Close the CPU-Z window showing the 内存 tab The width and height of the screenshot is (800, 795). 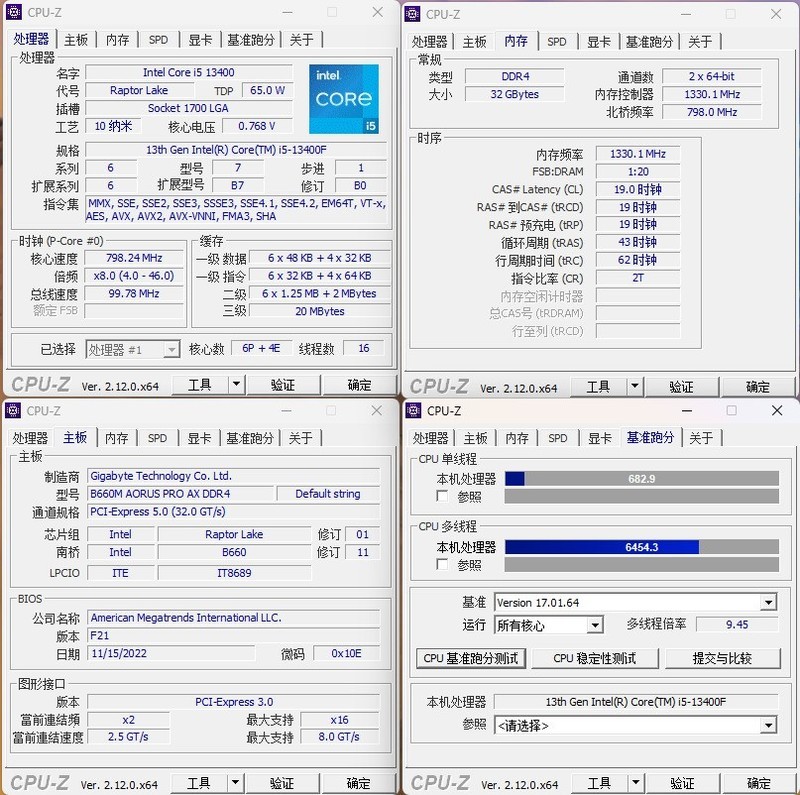[x=776, y=14]
